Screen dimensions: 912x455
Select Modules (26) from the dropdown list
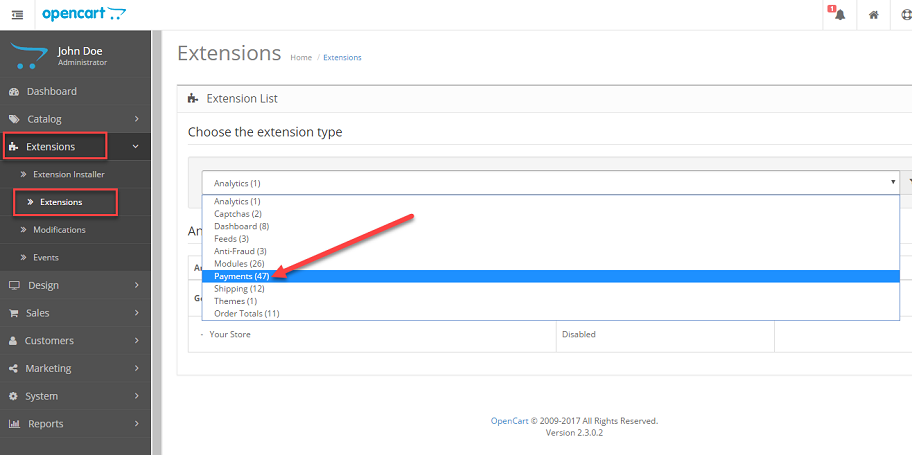click(550, 264)
